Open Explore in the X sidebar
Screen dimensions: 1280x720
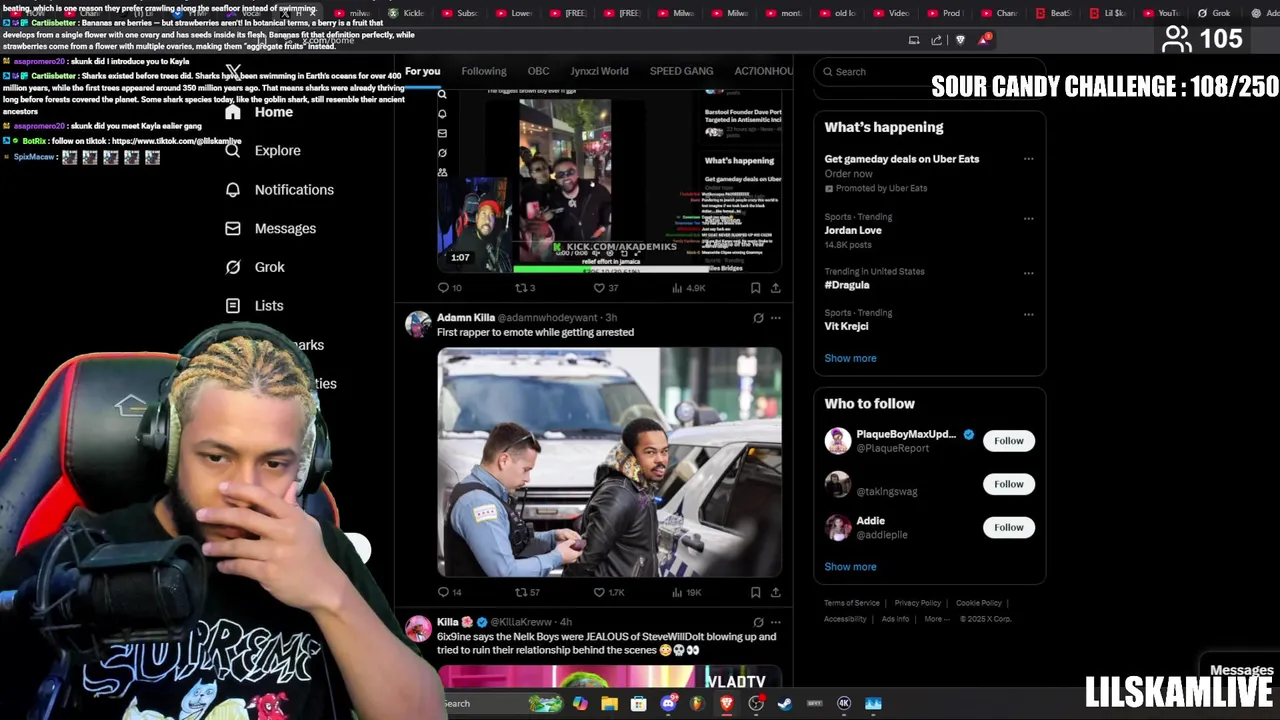pos(262,151)
